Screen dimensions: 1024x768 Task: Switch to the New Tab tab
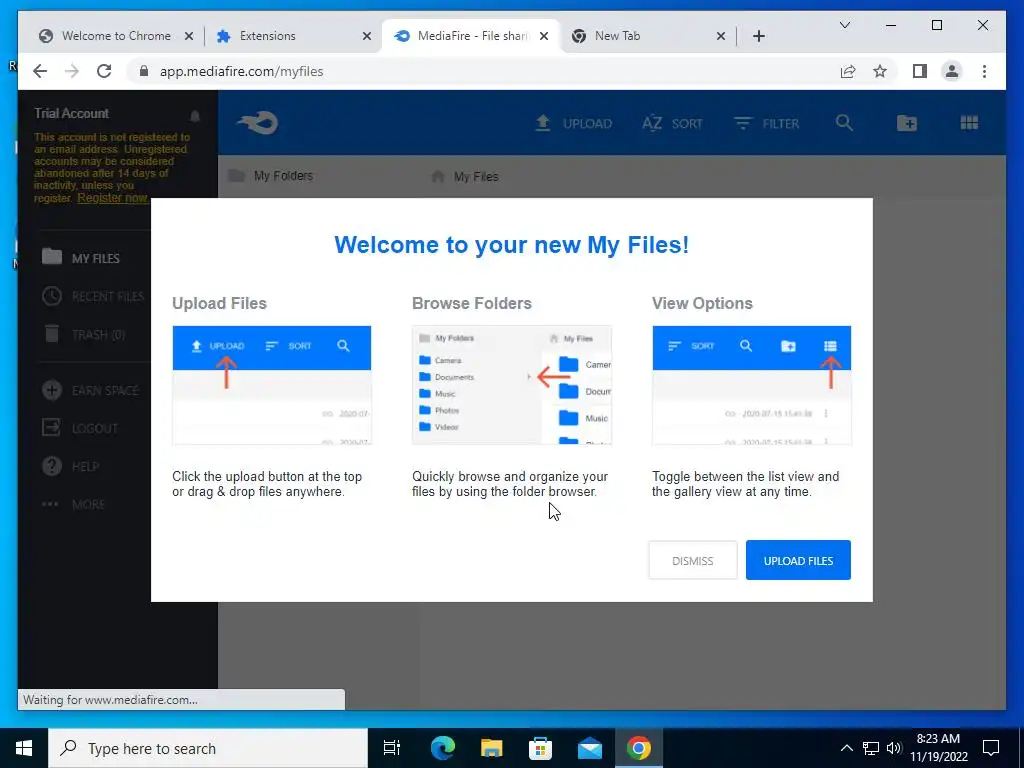[x=617, y=36]
